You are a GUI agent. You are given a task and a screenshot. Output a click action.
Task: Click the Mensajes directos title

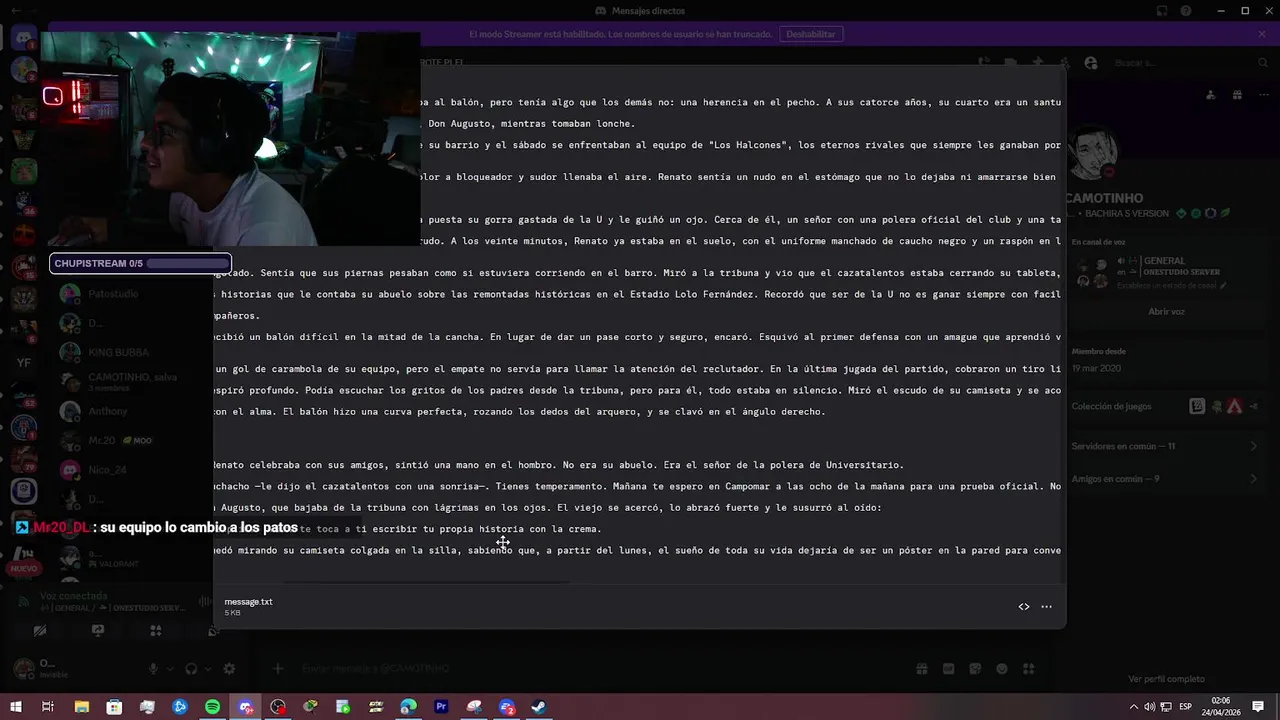pos(648,11)
